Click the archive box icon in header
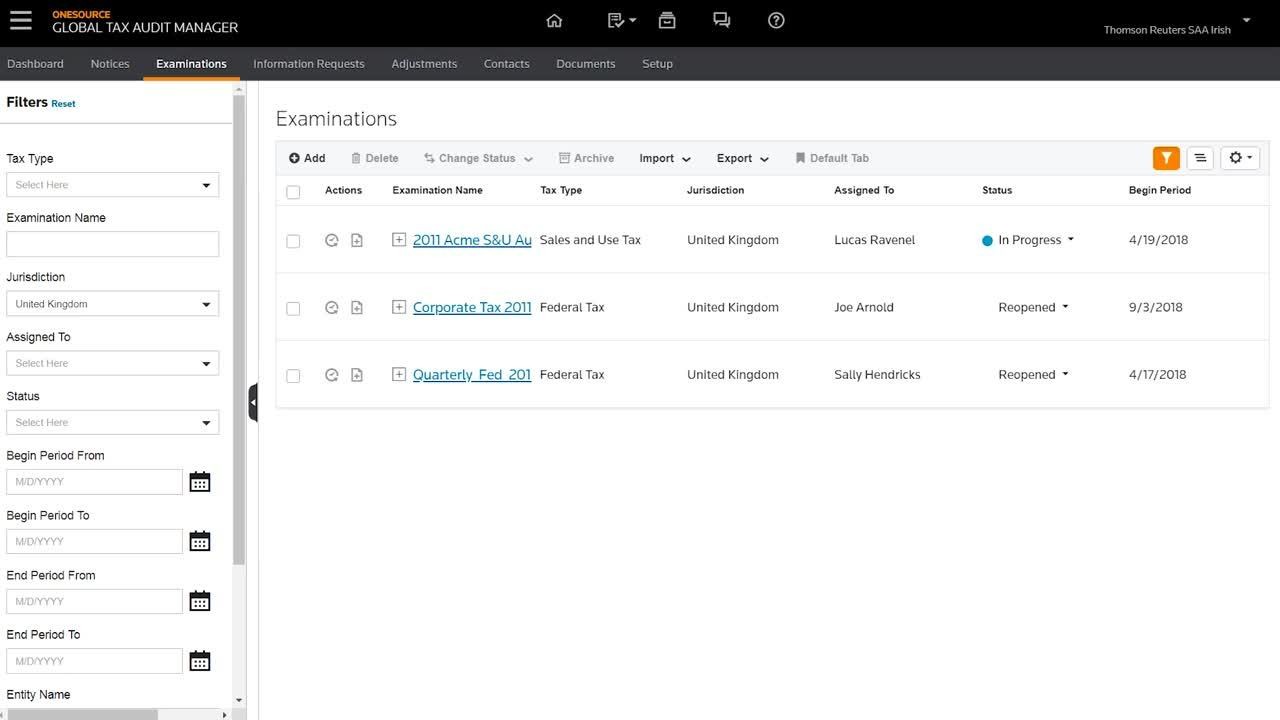1280x720 pixels. 667,21
